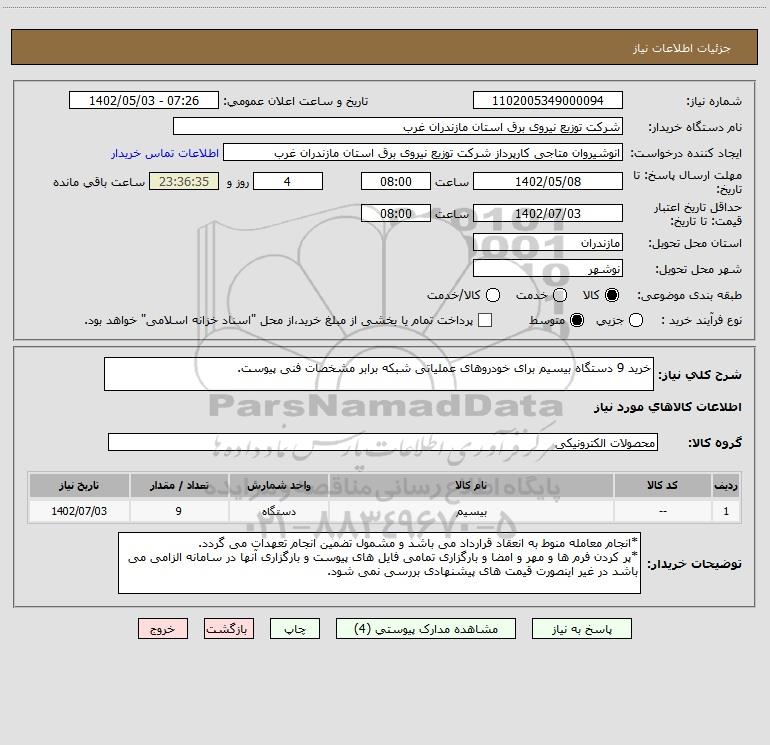770x745 pixels.
Task: Click the تاریخ نیاز column header
Action: click(x=79, y=485)
